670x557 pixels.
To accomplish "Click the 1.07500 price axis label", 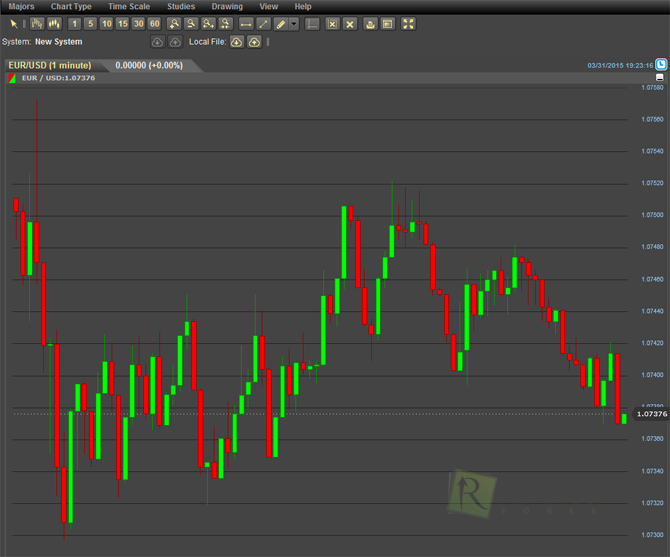I will click(652, 215).
